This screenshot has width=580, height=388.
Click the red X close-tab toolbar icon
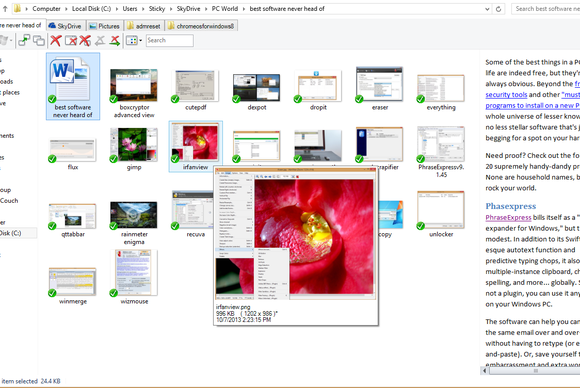coord(56,40)
